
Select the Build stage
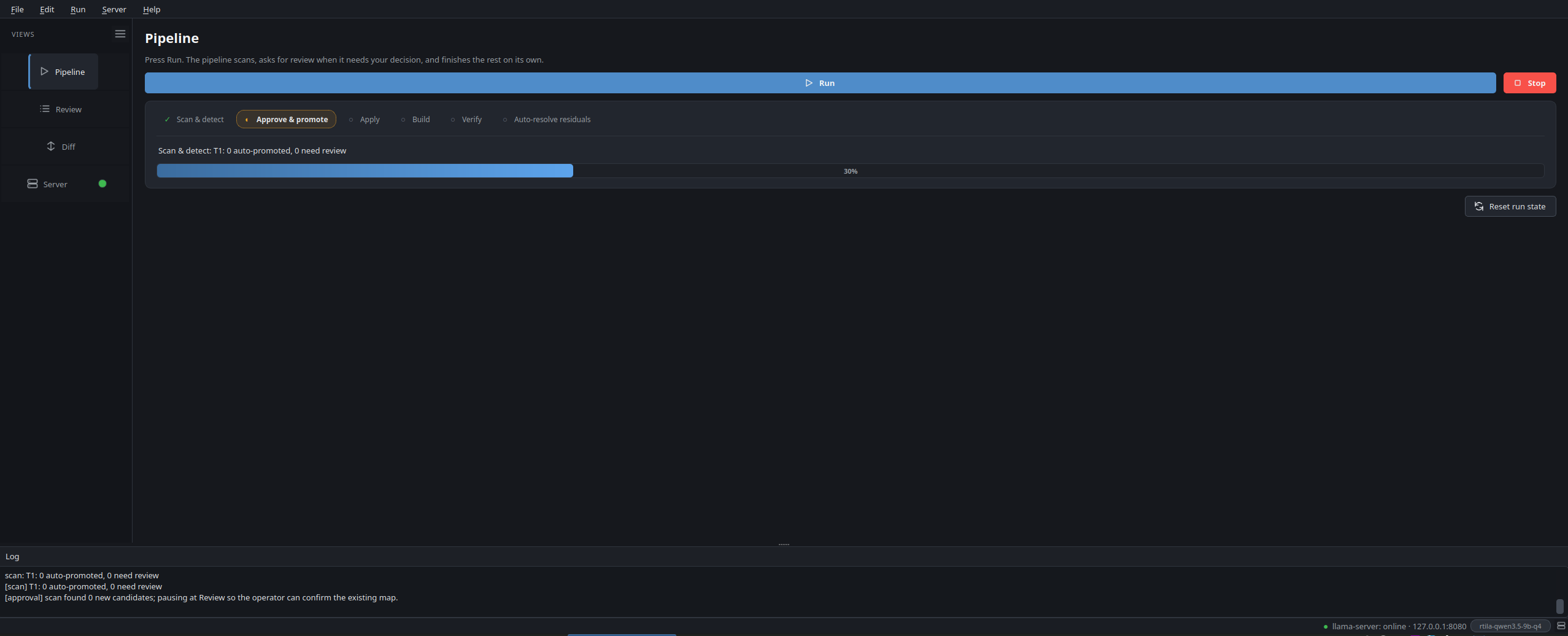[x=415, y=119]
